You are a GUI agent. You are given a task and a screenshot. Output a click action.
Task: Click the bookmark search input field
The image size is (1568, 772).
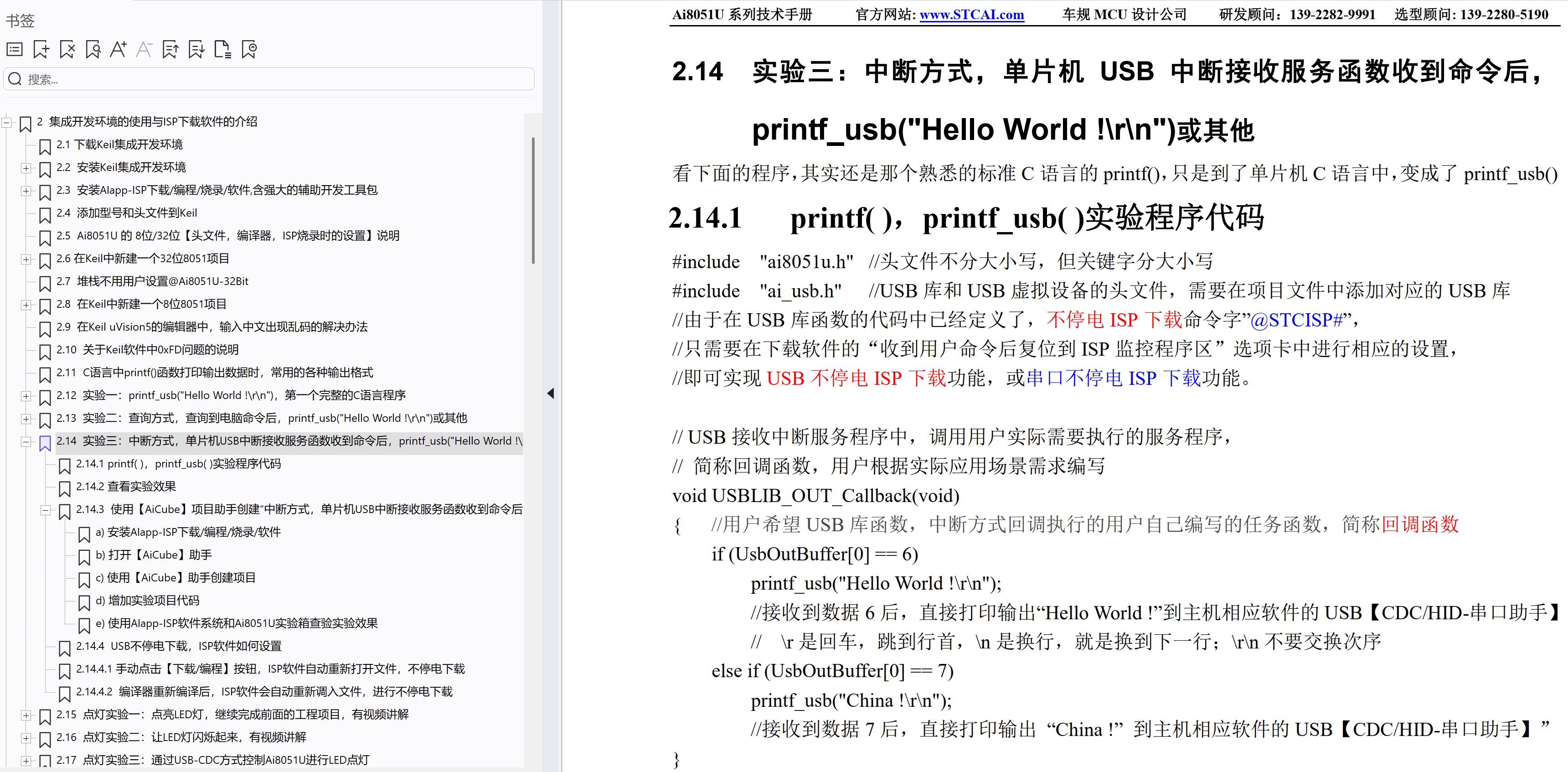268,79
